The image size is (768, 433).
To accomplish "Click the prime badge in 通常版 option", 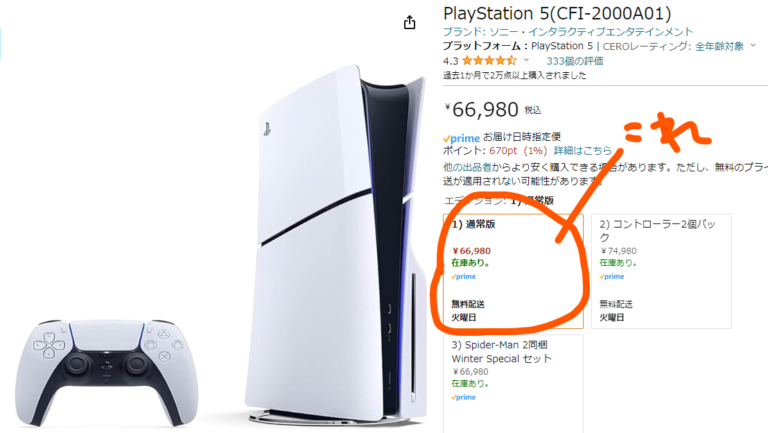I will (x=463, y=277).
